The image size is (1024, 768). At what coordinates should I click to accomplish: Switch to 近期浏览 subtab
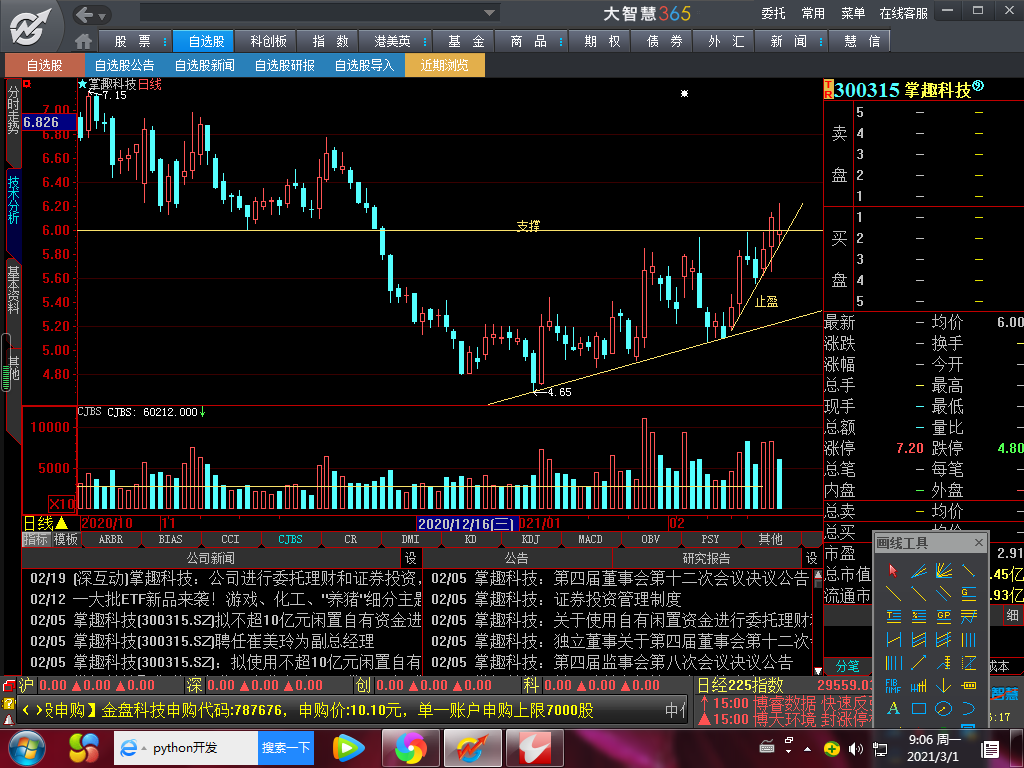tap(445, 65)
